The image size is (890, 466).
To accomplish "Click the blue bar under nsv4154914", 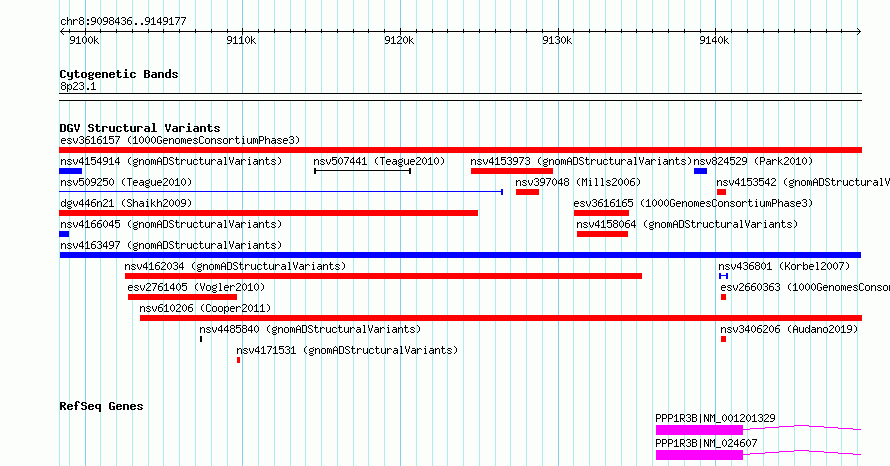I will (x=71, y=171).
